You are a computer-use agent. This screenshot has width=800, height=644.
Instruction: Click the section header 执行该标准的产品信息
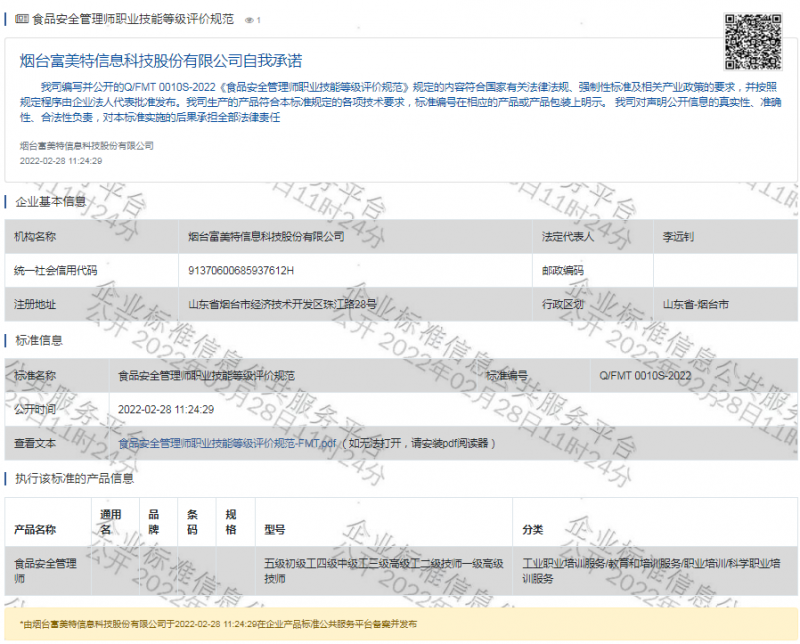74,478
